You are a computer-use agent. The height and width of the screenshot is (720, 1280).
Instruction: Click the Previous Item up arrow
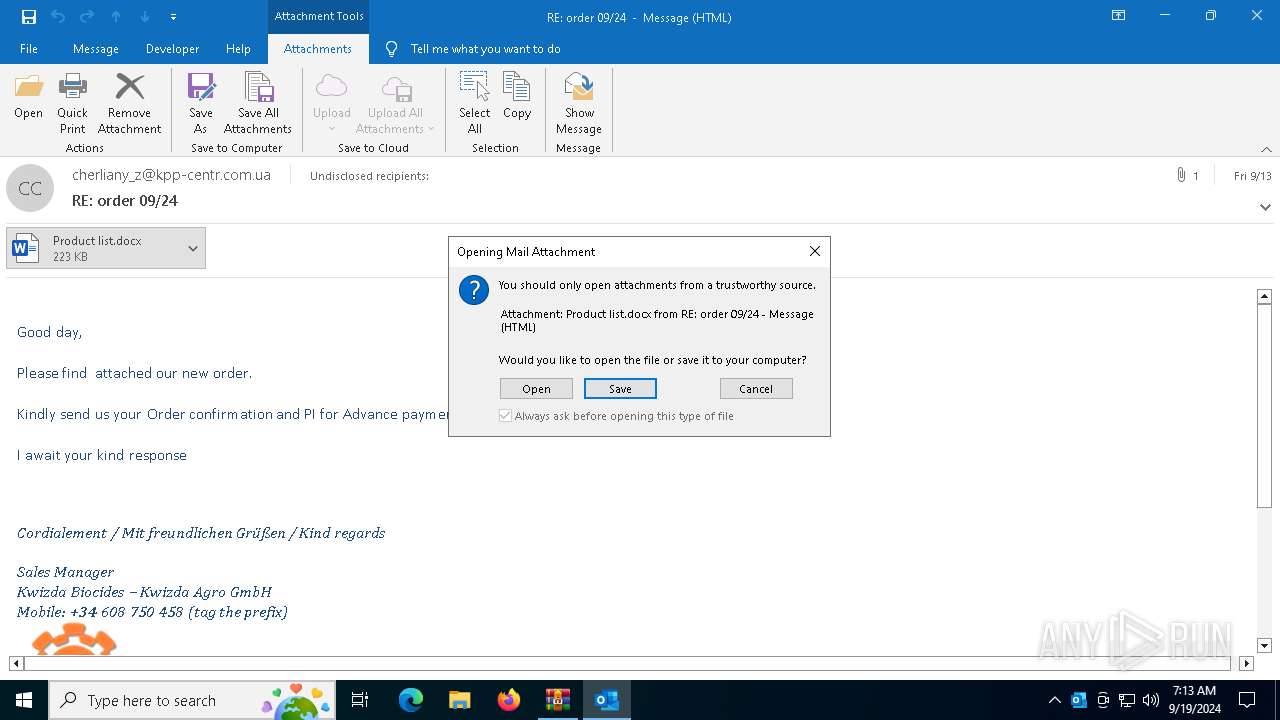(x=116, y=17)
